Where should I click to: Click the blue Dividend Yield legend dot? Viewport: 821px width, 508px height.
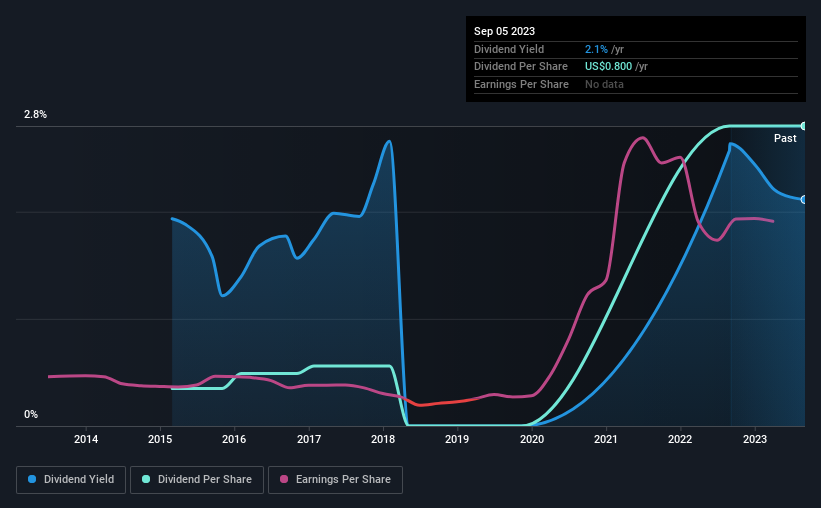click(32, 479)
